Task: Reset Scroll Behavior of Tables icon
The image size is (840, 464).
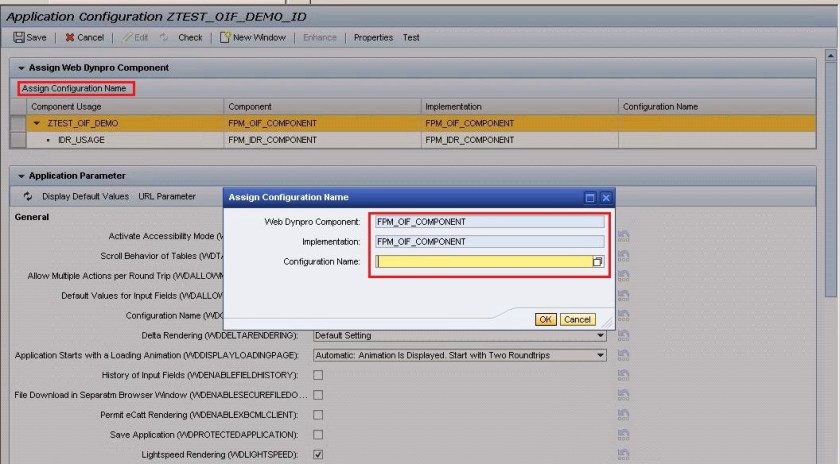Action: pyautogui.click(x=623, y=256)
